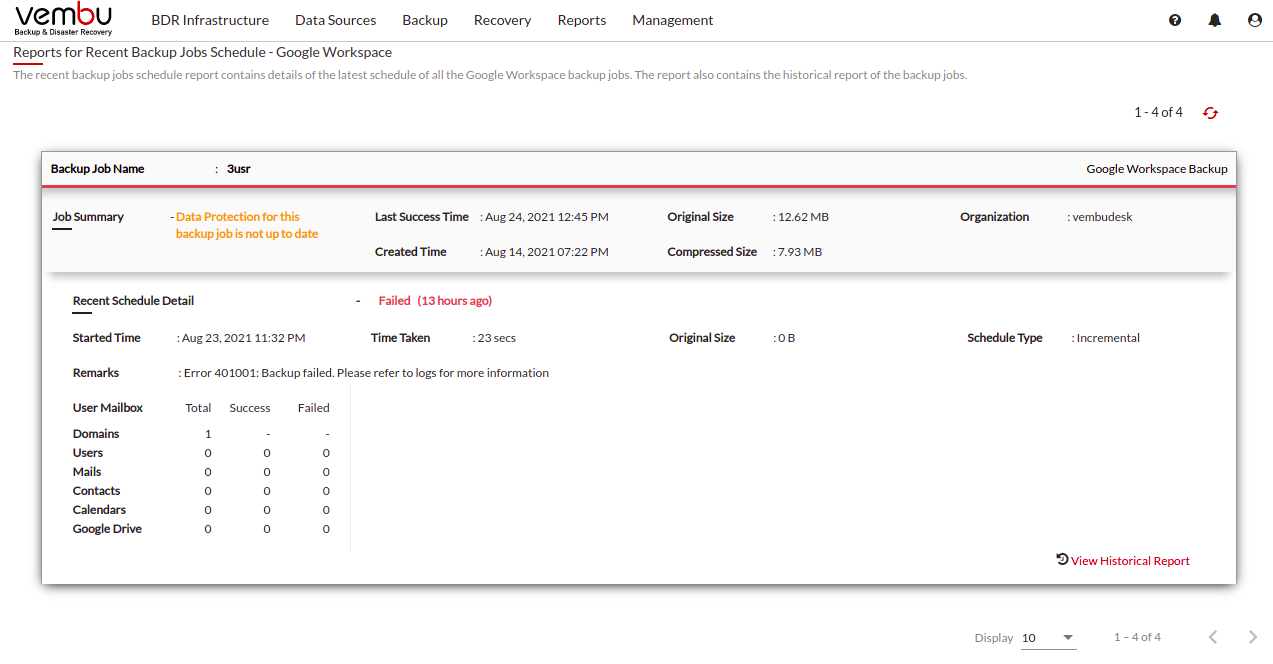Click the history icon beside View Historical Report
Screen dimensions: 1273x664
click(1062, 560)
